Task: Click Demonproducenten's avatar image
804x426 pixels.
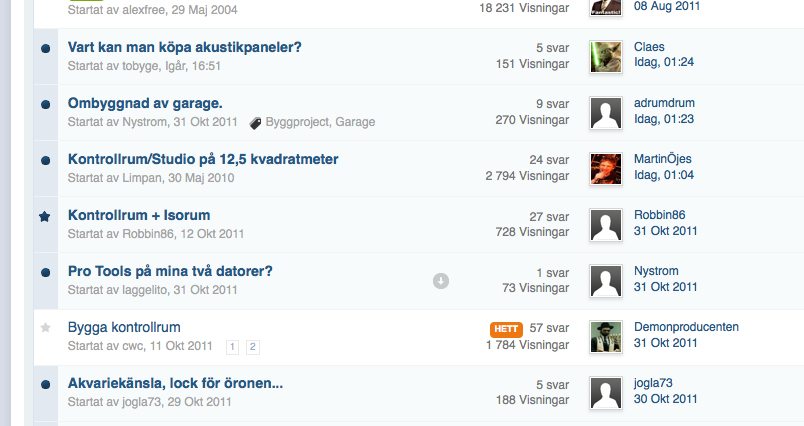Action: [x=606, y=337]
